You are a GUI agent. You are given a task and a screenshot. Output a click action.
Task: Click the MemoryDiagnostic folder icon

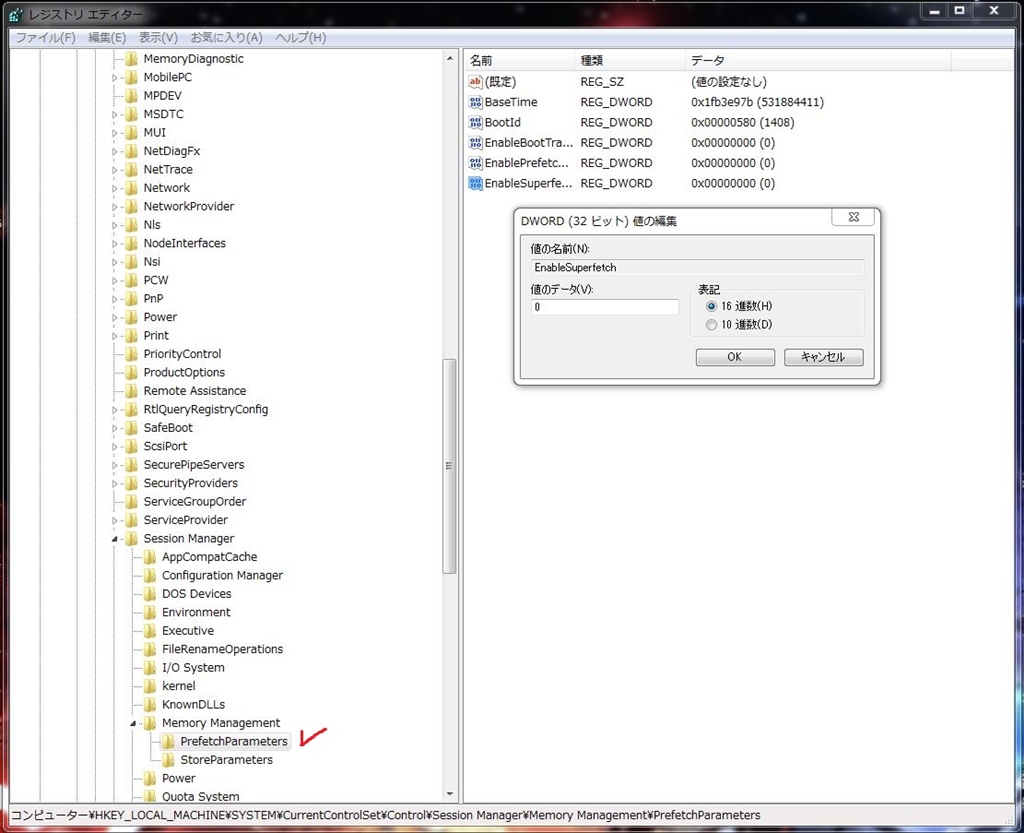click(132, 58)
